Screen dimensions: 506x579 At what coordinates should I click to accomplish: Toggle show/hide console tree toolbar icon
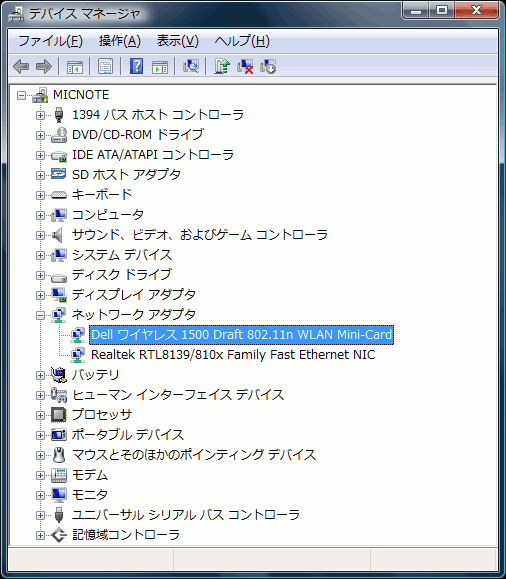click(x=75, y=67)
